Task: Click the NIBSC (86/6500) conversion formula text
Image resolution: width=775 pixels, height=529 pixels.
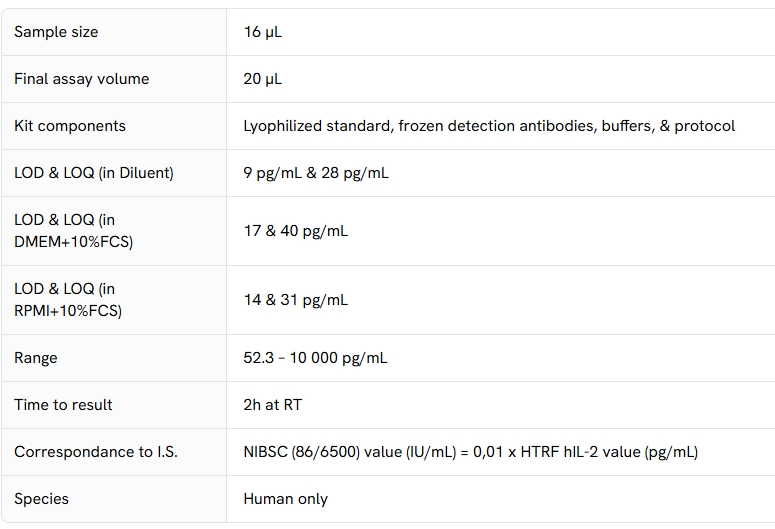Action: point(471,452)
